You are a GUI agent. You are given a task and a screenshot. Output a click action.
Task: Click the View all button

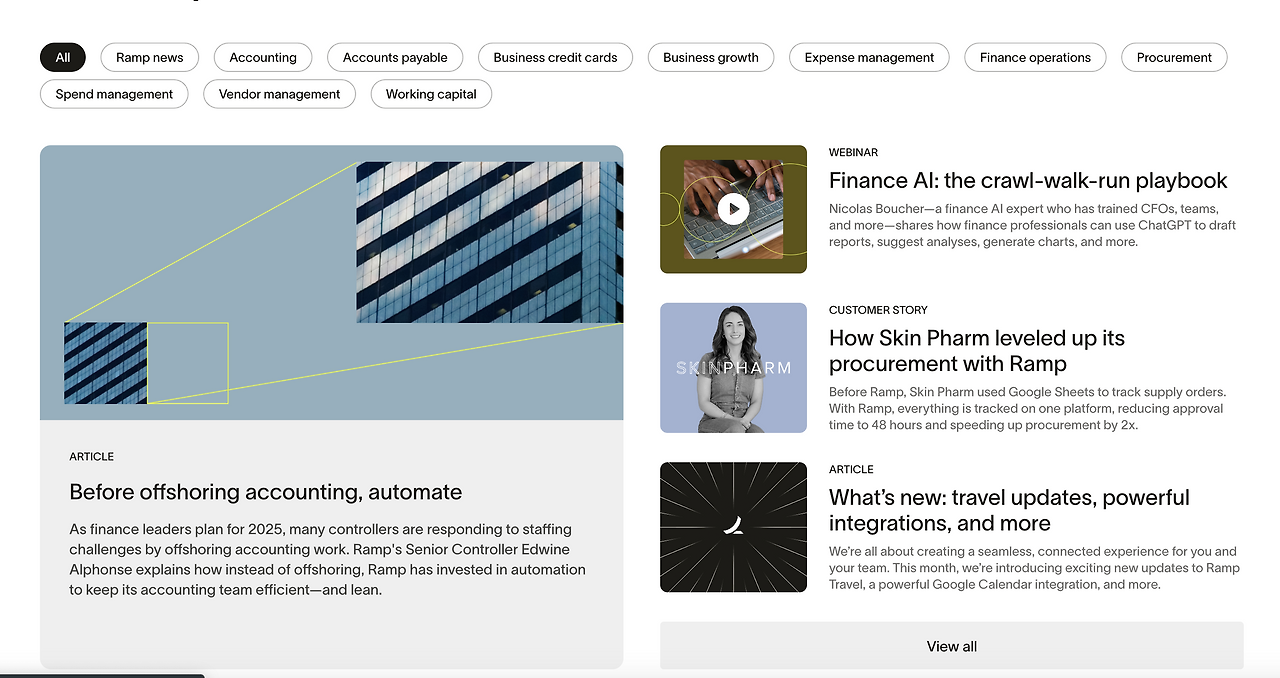pos(952,646)
